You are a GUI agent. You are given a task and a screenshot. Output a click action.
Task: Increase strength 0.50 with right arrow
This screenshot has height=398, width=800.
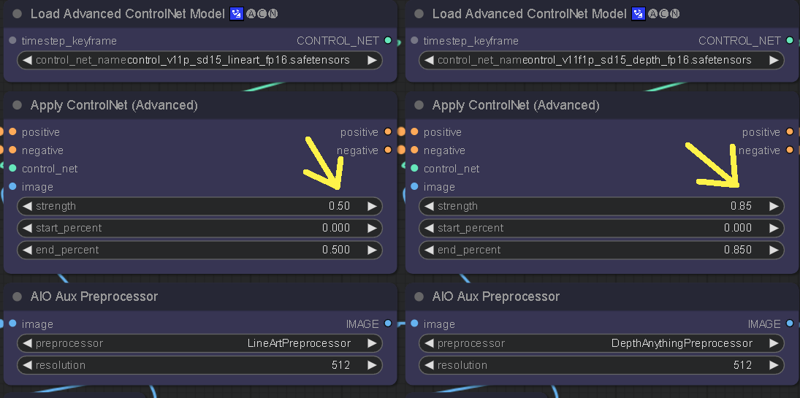click(372, 206)
